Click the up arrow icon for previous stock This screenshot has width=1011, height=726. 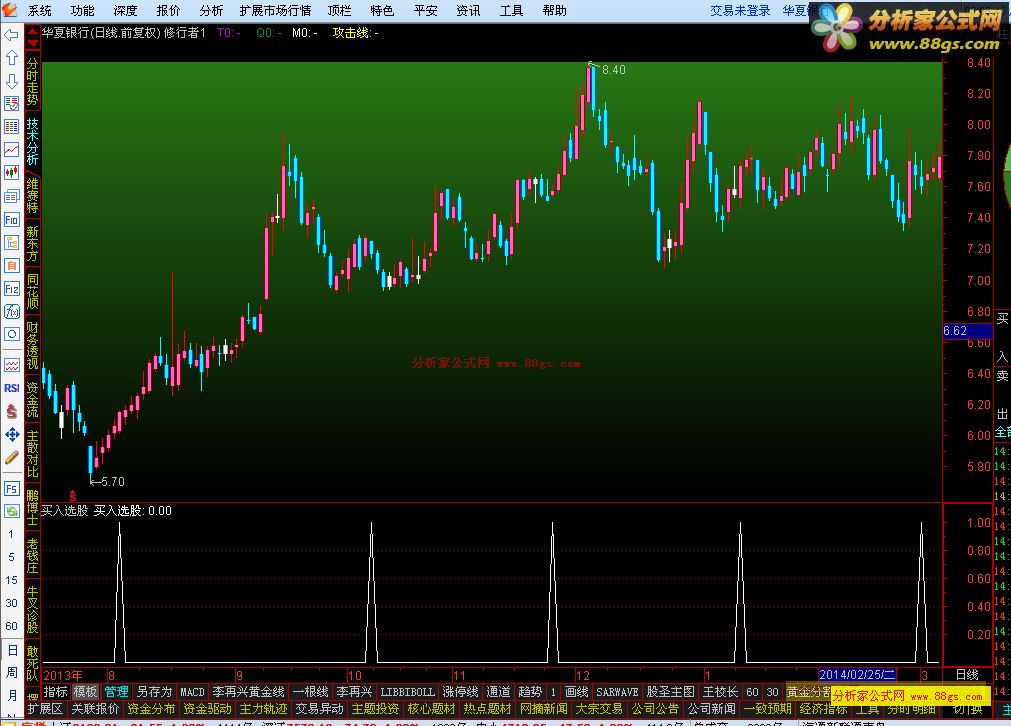(x=11, y=57)
